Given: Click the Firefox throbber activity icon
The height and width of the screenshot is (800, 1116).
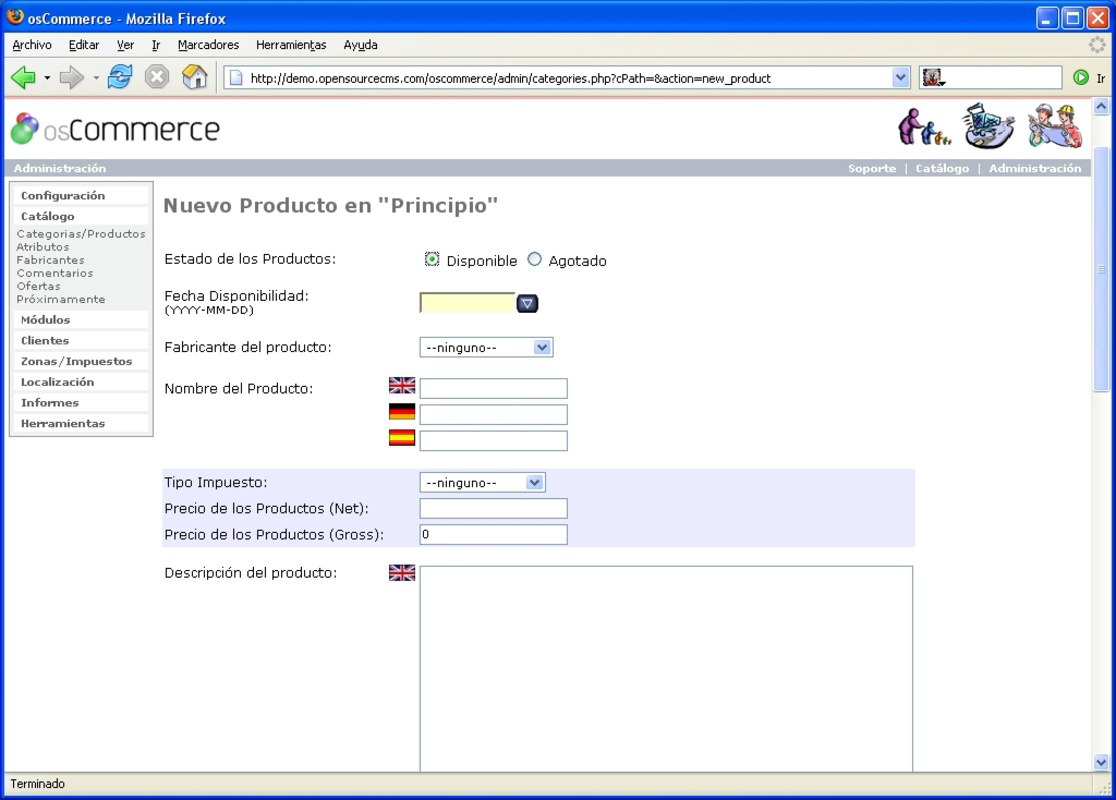Looking at the screenshot, I should click(1097, 45).
